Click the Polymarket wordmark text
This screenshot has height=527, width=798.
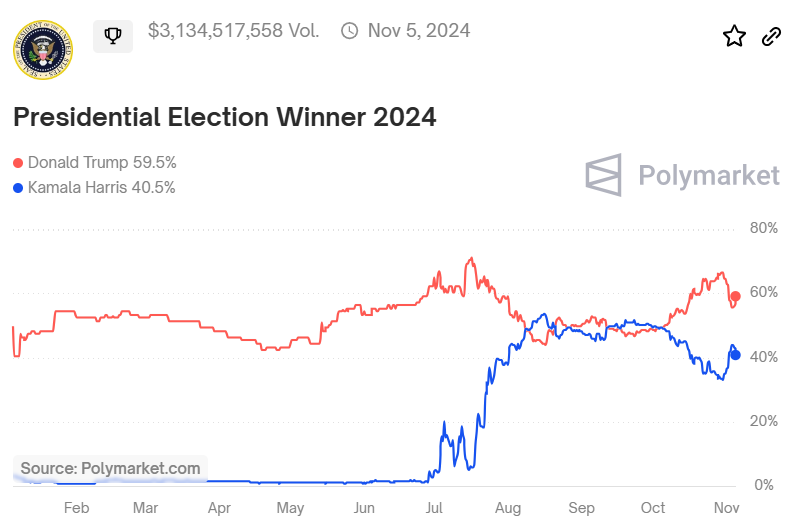click(x=708, y=177)
